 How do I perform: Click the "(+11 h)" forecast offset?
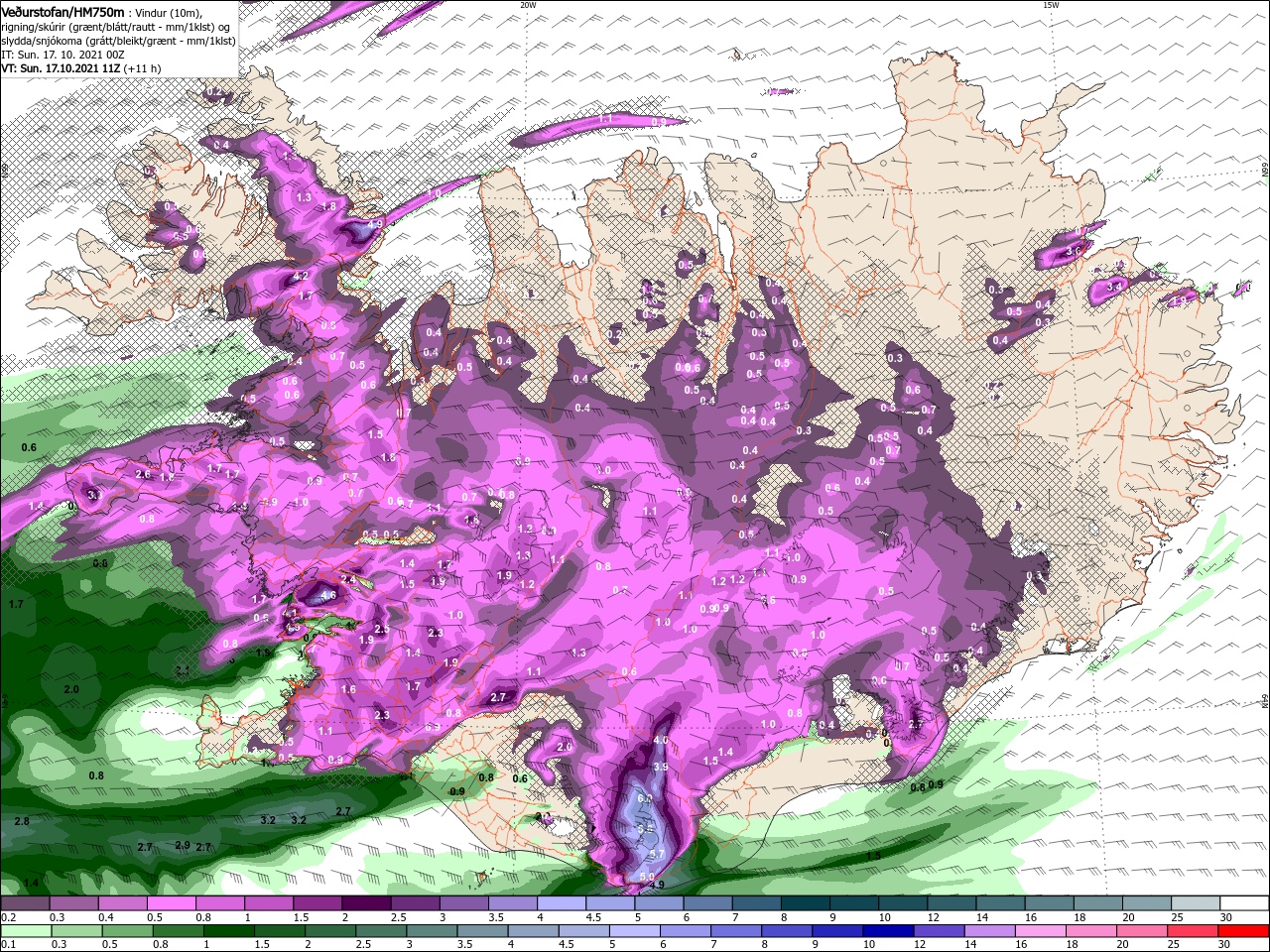(x=142, y=68)
